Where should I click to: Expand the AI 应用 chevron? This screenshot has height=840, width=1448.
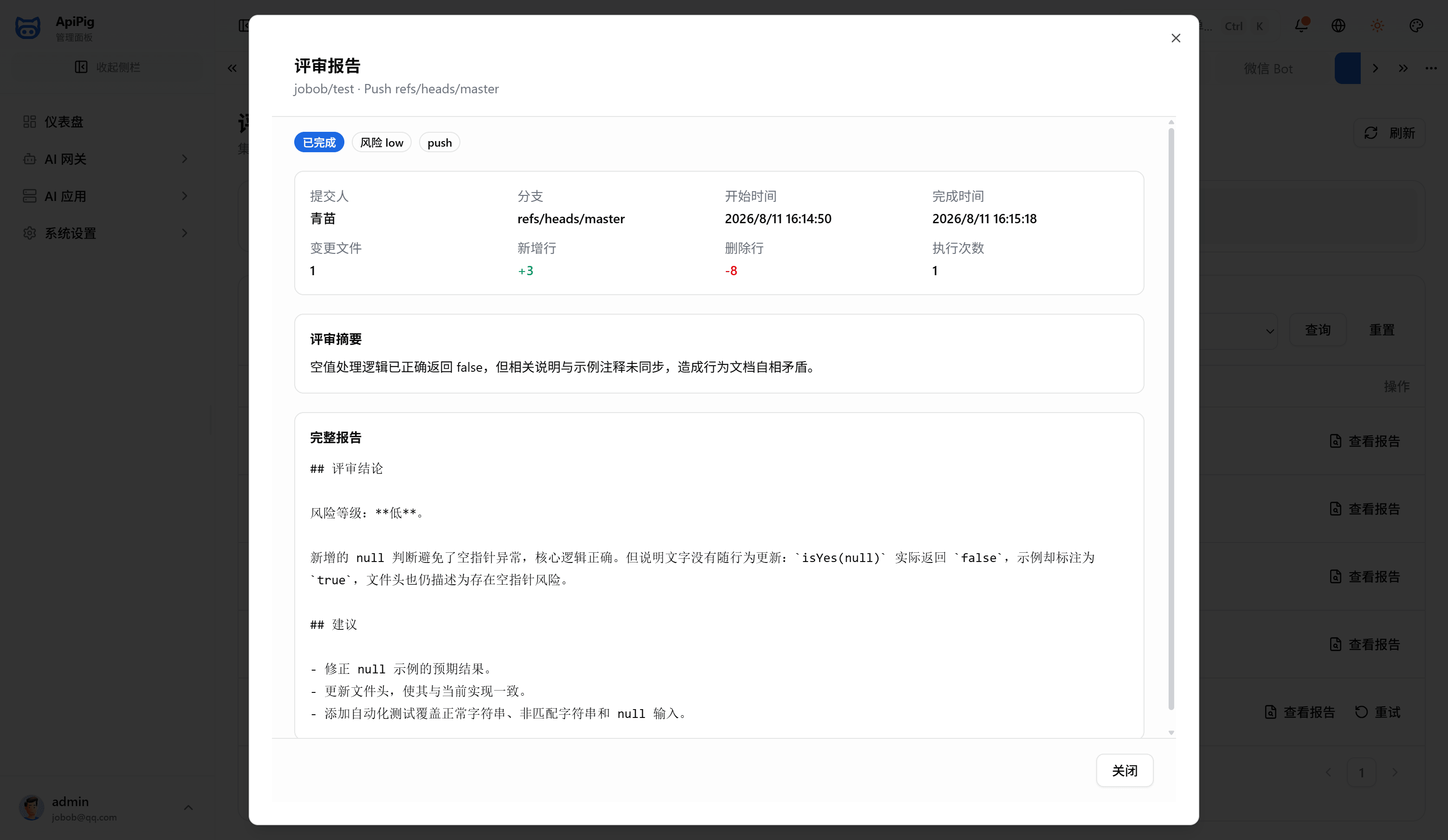[184, 196]
